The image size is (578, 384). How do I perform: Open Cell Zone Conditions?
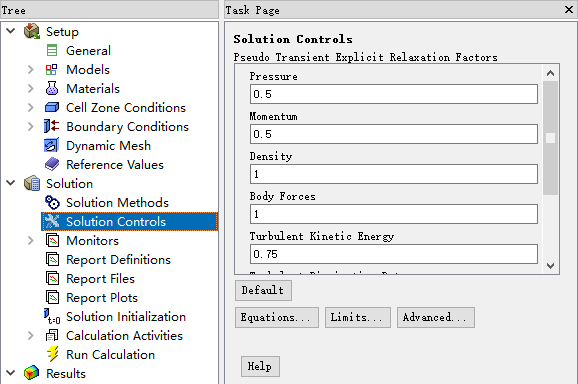pyautogui.click(x=126, y=107)
